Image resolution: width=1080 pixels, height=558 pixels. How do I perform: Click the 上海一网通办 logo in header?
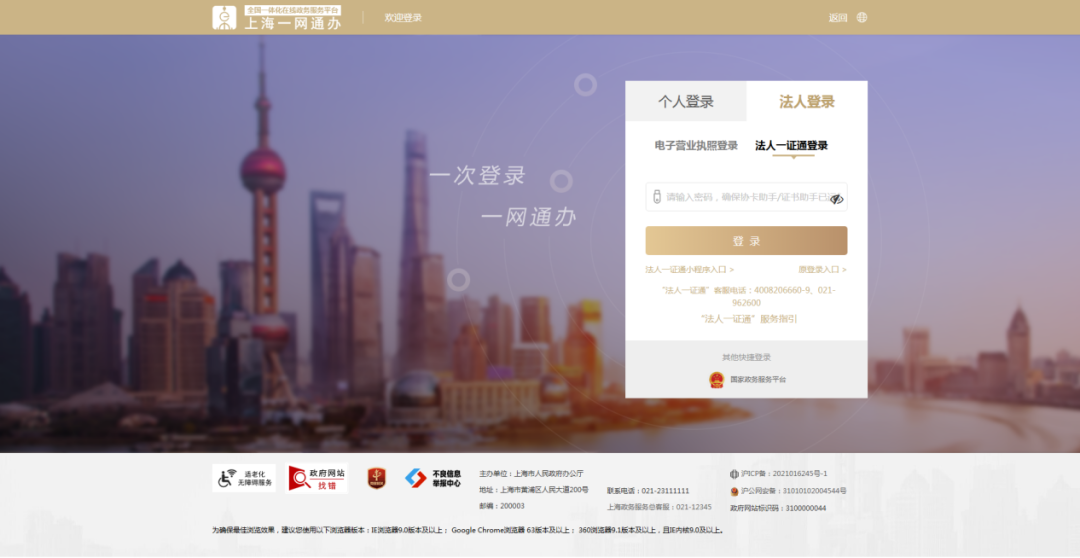[x=277, y=17]
